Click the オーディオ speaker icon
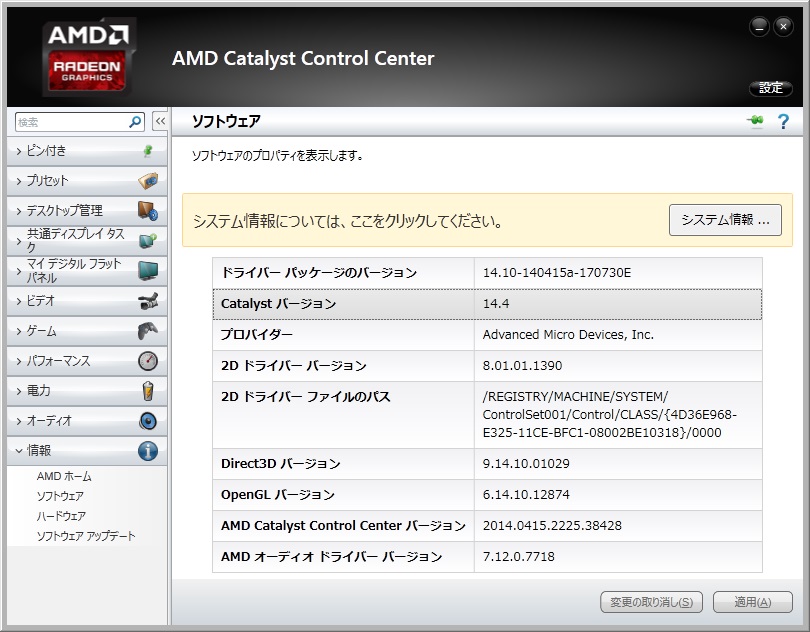The width and height of the screenshot is (810, 632). point(147,421)
